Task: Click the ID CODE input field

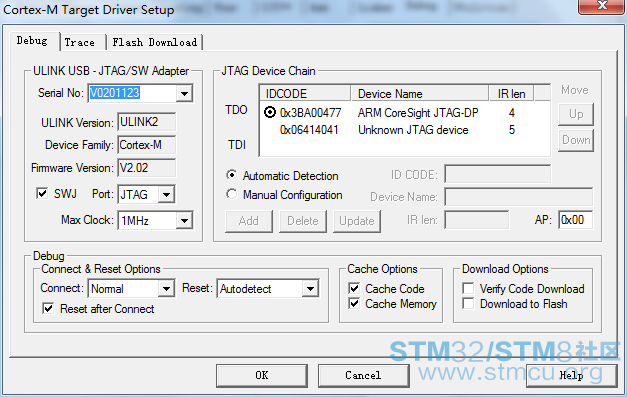Action: click(x=497, y=174)
